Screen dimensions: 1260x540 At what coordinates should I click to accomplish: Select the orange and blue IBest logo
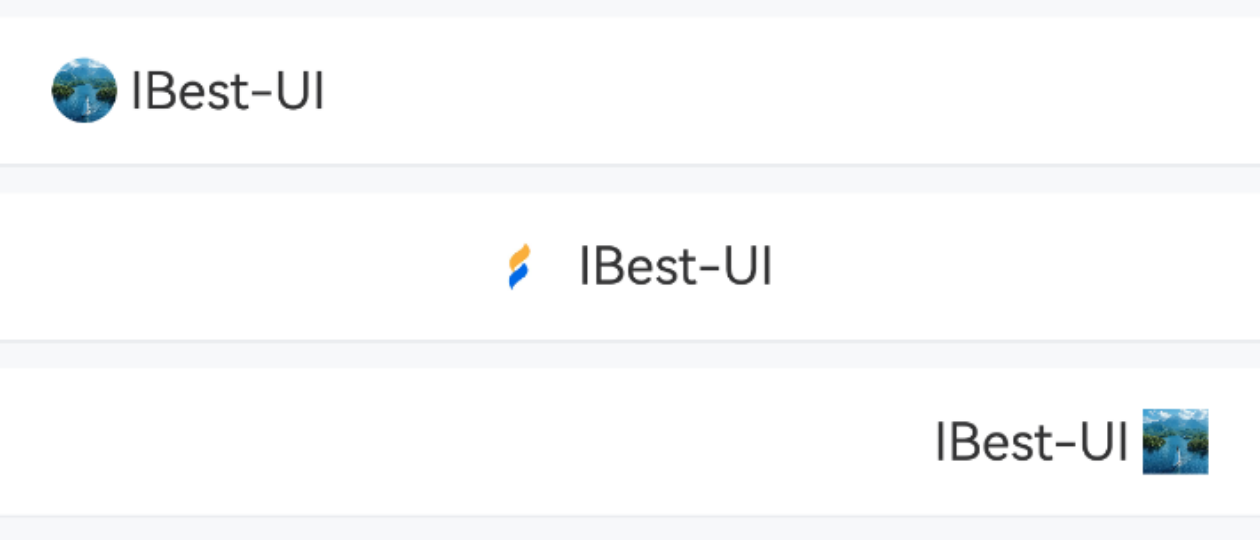coord(520,266)
